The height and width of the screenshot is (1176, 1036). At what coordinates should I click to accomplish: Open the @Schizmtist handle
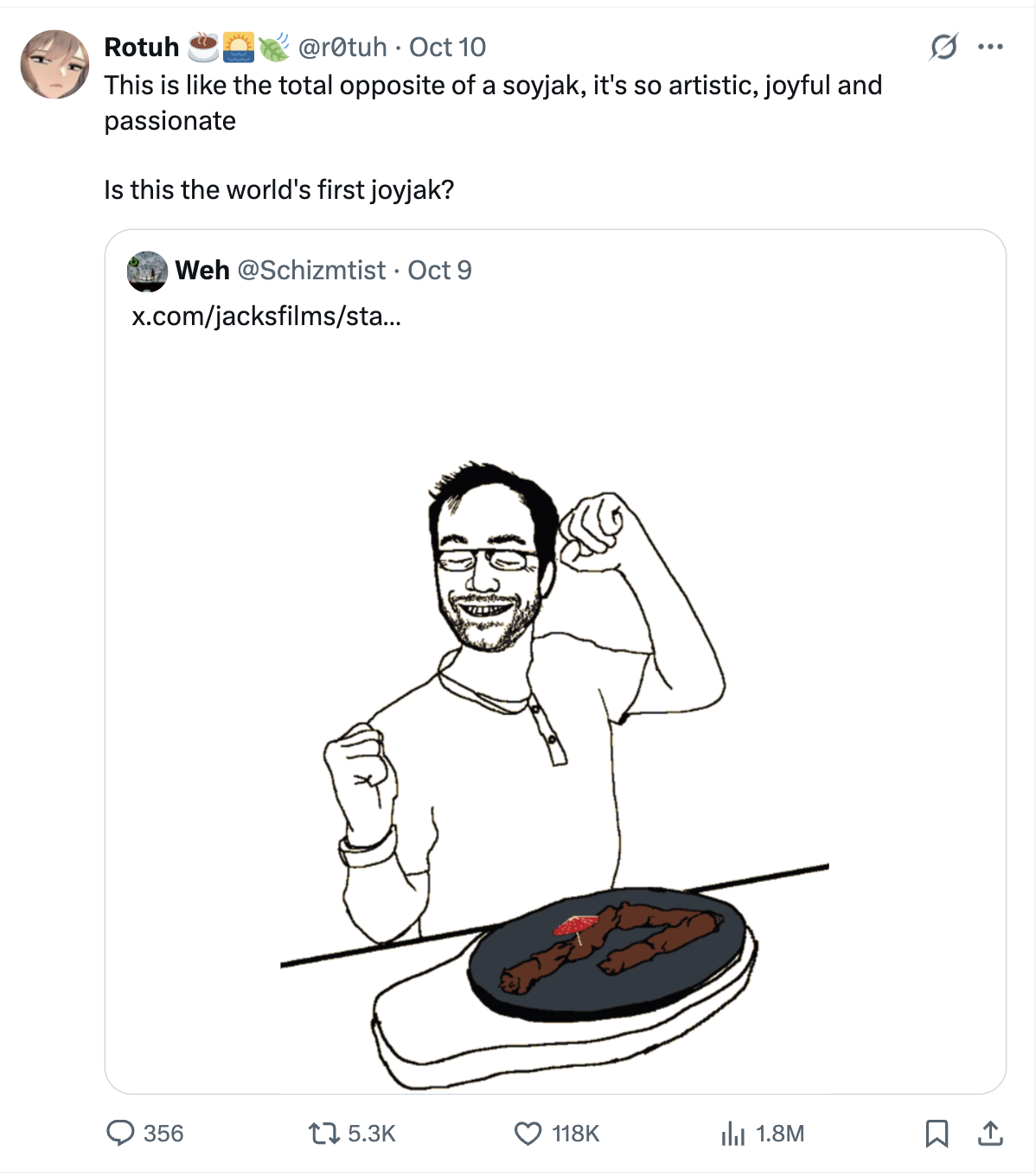(x=311, y=271)
